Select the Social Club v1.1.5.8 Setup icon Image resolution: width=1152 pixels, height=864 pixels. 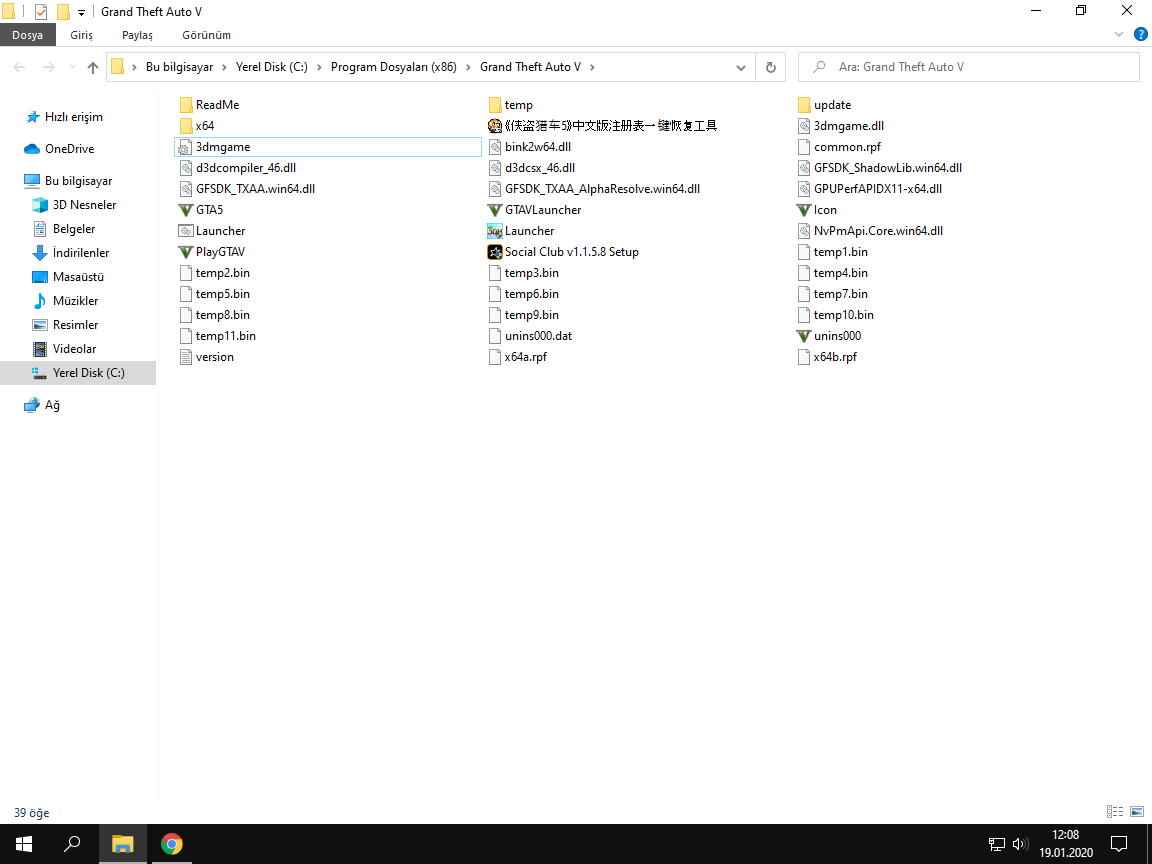[495, 252]
